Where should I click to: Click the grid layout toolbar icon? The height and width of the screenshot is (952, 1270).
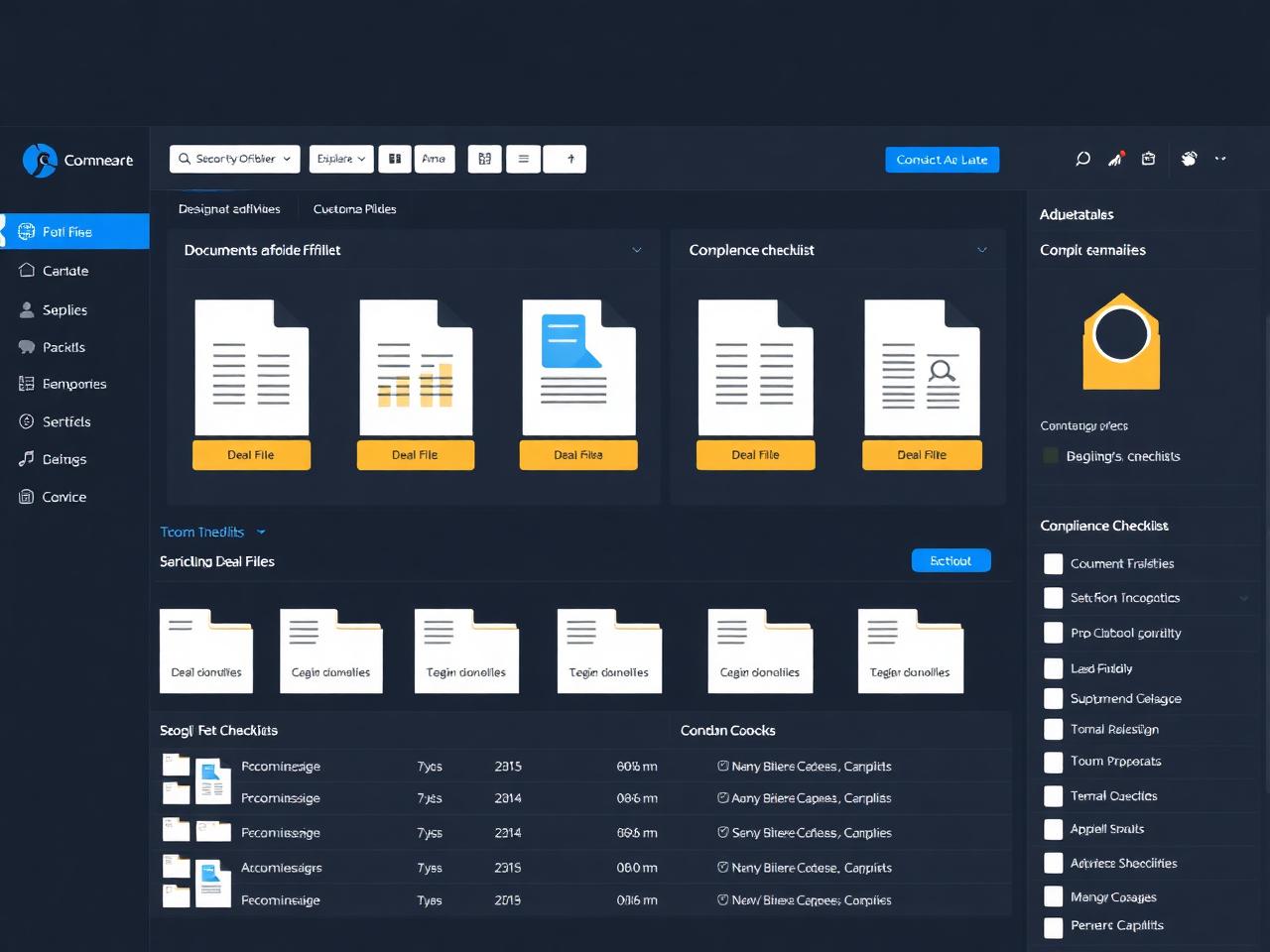(484, 159)
